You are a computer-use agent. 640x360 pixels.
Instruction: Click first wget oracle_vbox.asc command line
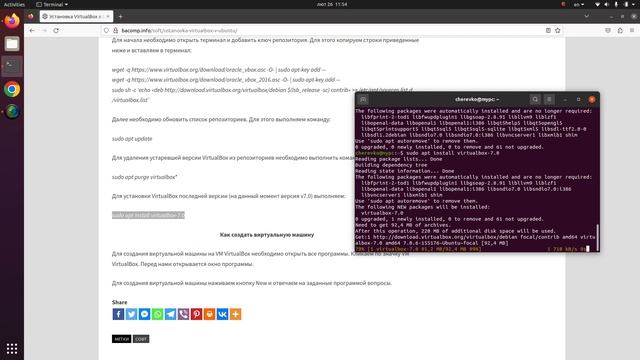click(219, 70)
